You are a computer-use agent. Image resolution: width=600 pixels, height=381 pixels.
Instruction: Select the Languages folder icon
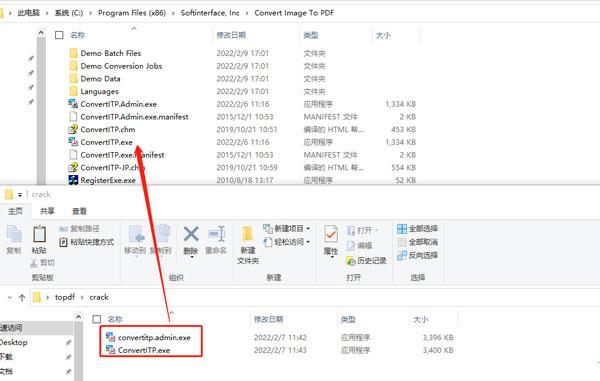pyautogui.click(x=73, y=91)
